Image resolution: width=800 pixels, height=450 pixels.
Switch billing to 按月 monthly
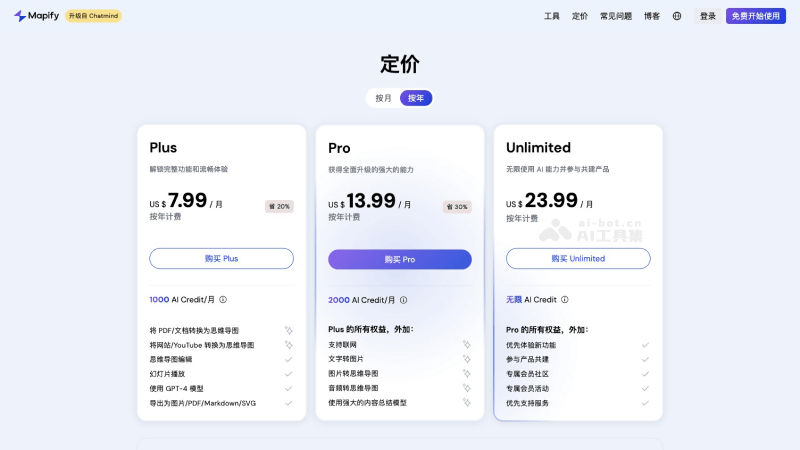(x=384, y=98)
